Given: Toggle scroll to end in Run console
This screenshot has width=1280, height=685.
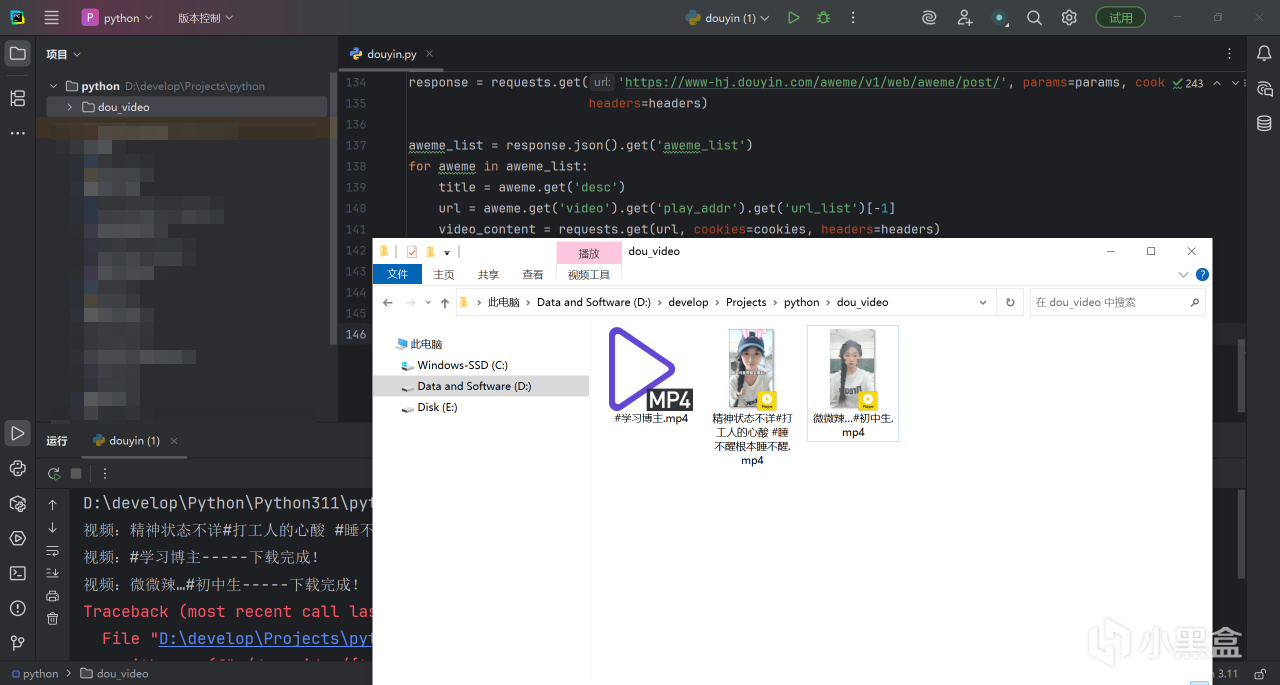Looking at the screenshot, I should point(53,573).
